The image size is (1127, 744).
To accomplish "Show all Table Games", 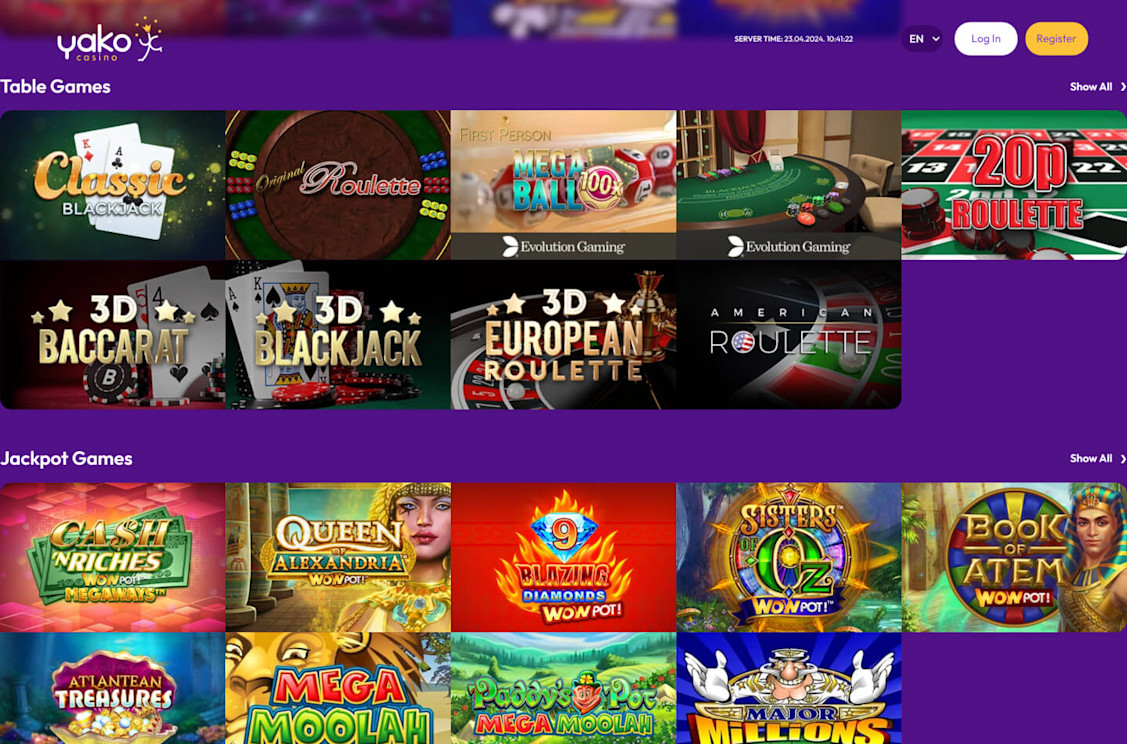I will [x=1097, y=87].
